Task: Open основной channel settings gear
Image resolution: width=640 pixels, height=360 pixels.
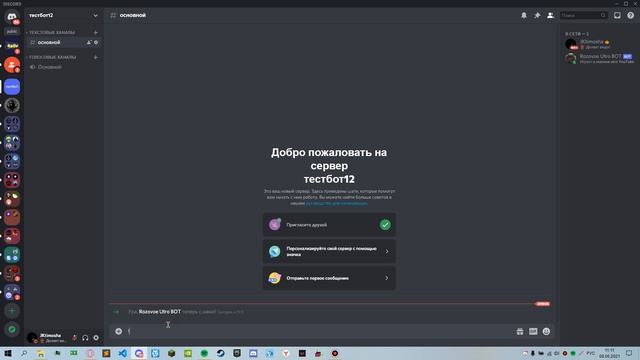Action: 96,42
